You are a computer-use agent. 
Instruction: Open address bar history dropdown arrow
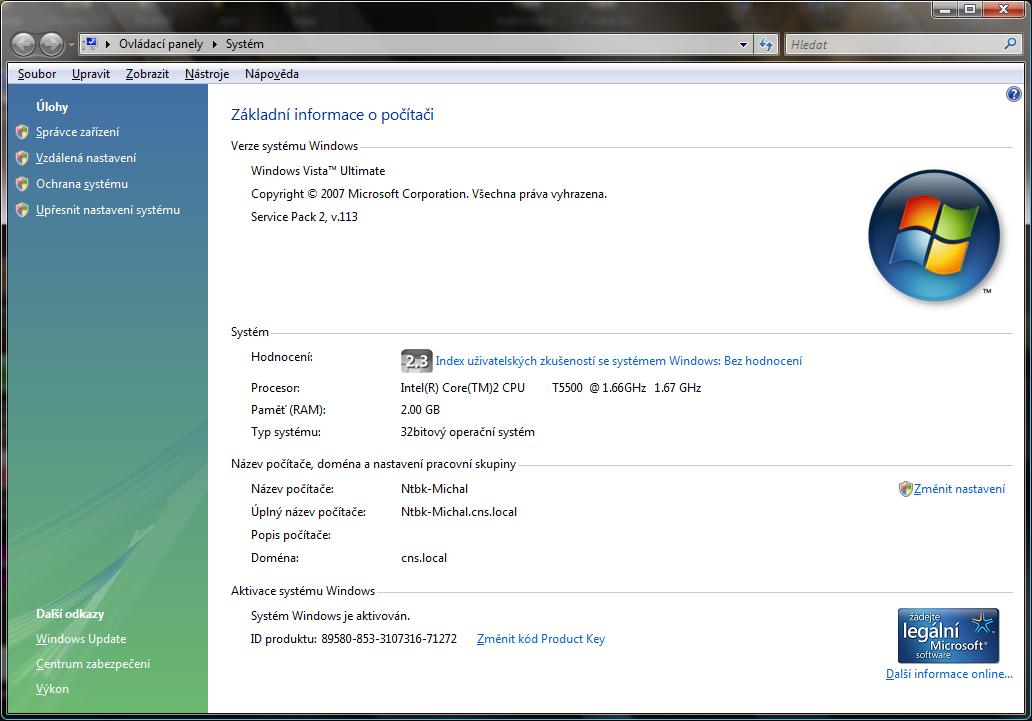(x=743, y=45)
